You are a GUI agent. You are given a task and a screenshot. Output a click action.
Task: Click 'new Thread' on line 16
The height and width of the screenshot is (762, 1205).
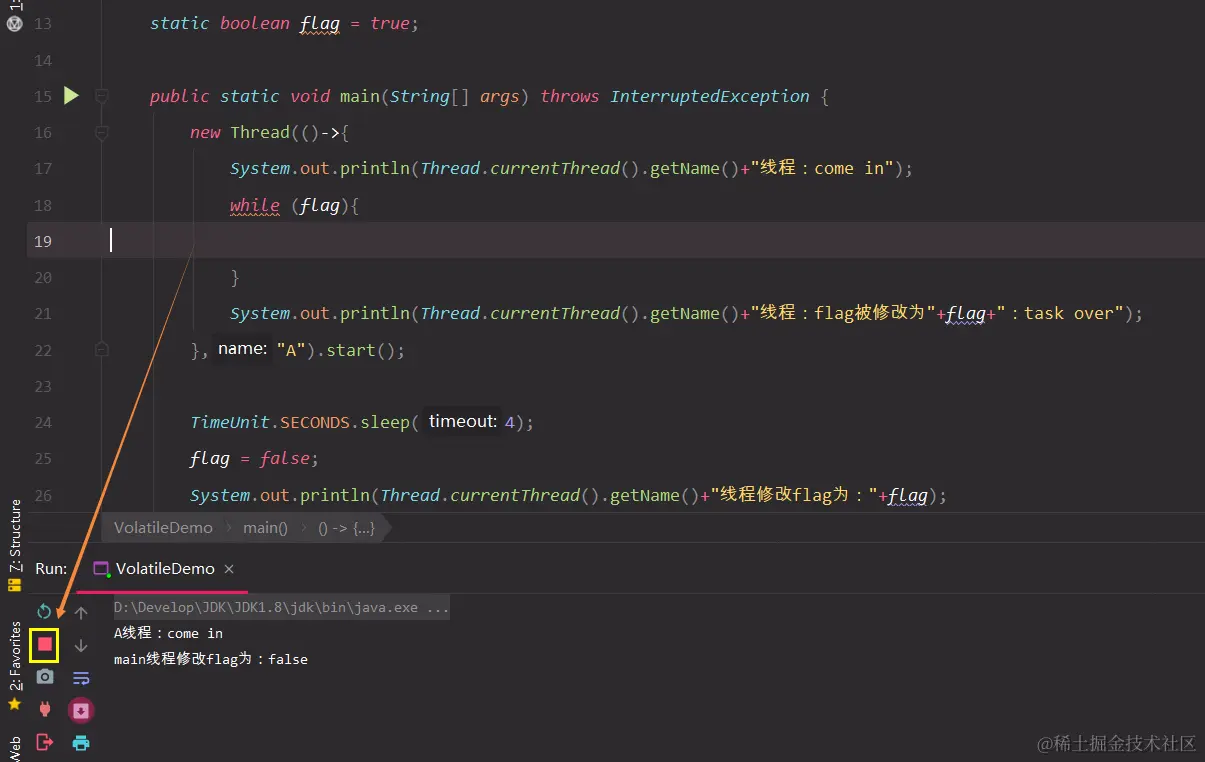coord(239,132)
